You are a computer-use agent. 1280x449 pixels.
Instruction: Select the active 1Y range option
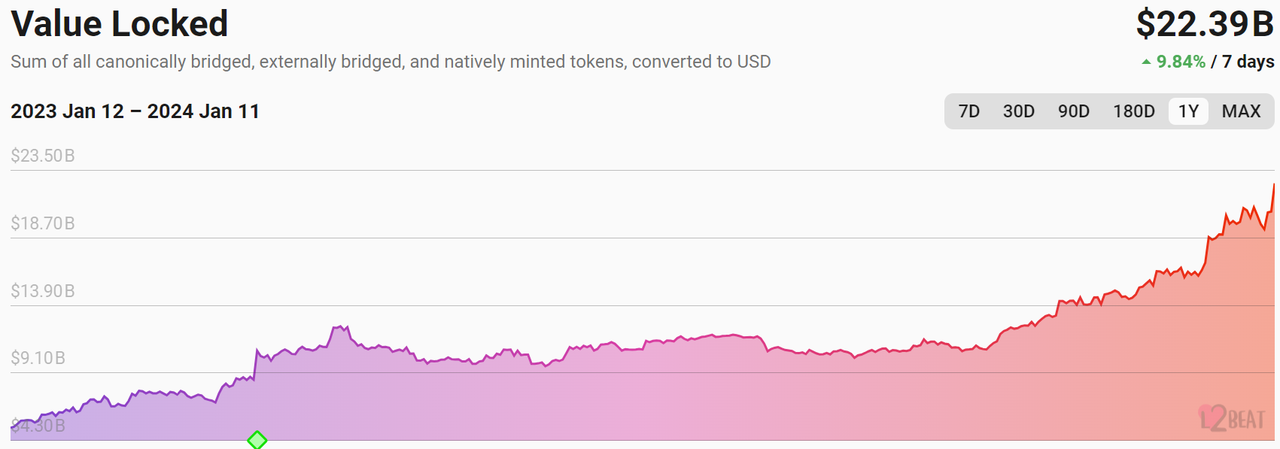(1188, 111)
